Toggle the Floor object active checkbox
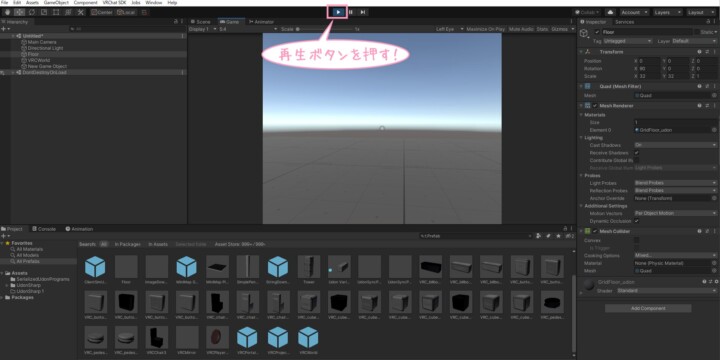 pyautogui.click(x=597, y=32)
